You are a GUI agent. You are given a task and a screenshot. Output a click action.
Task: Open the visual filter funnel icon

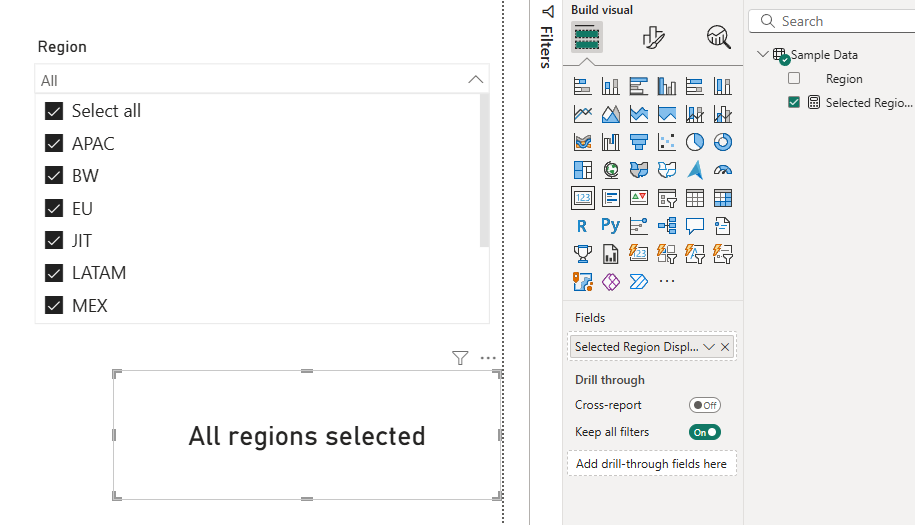[460, 358]
